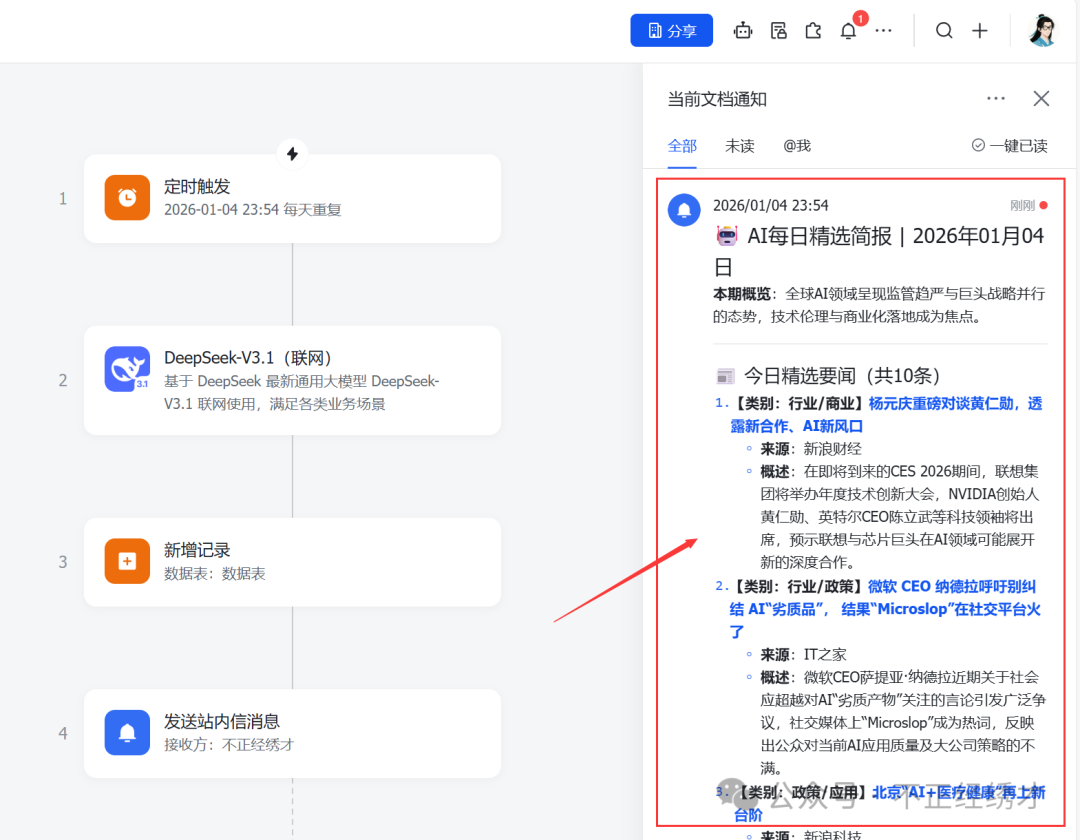
Task: Open the document template icon in toolbar
Action: click(778, 30)
